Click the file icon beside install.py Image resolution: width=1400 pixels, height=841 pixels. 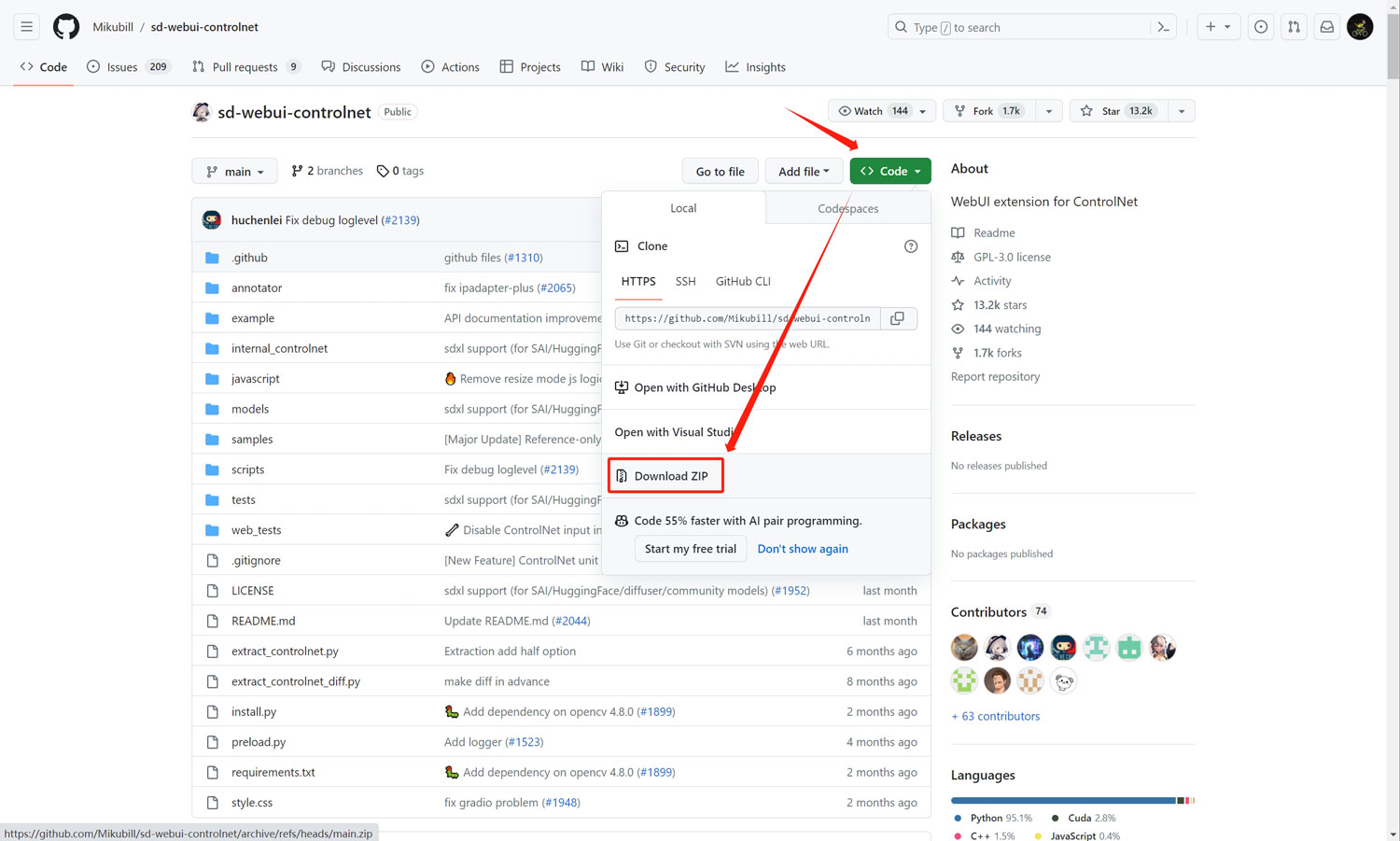pos(212,712)
